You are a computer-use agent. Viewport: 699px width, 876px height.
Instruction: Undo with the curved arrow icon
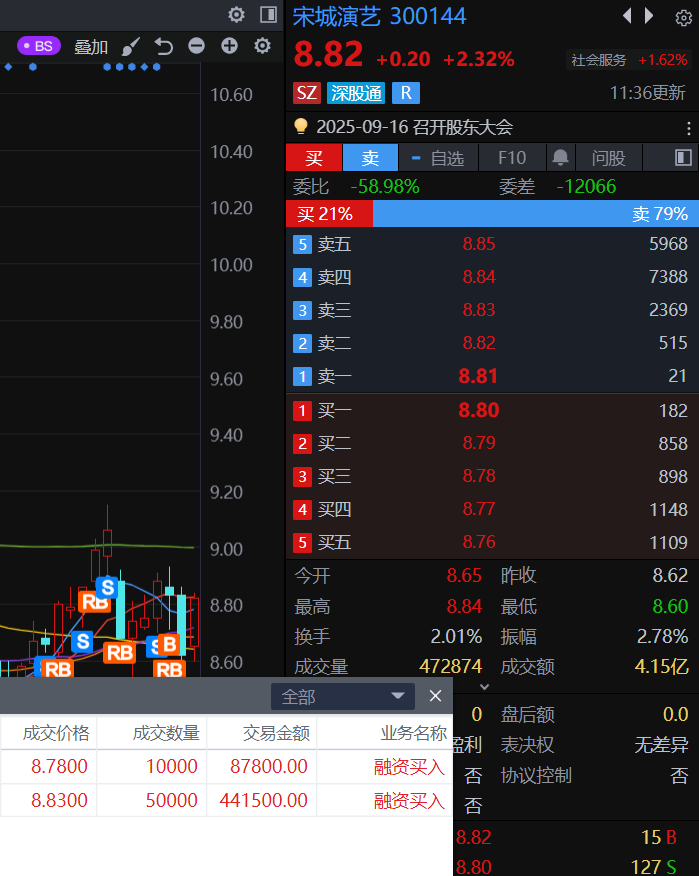pyautogui.click(x=163, y=46)
